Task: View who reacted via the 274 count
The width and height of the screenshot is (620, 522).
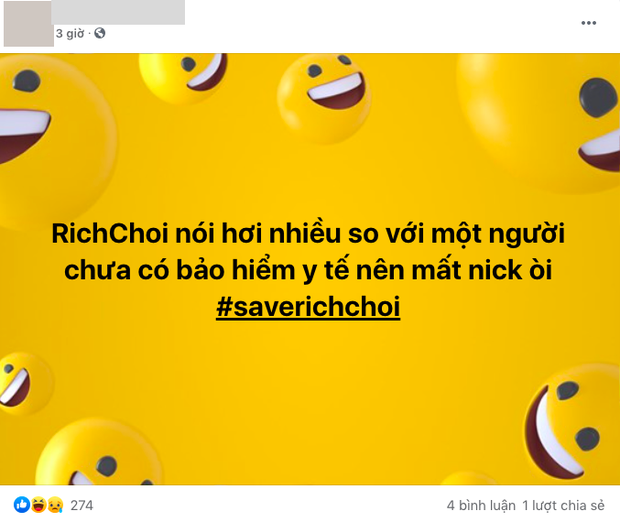Action: (82, 505)
